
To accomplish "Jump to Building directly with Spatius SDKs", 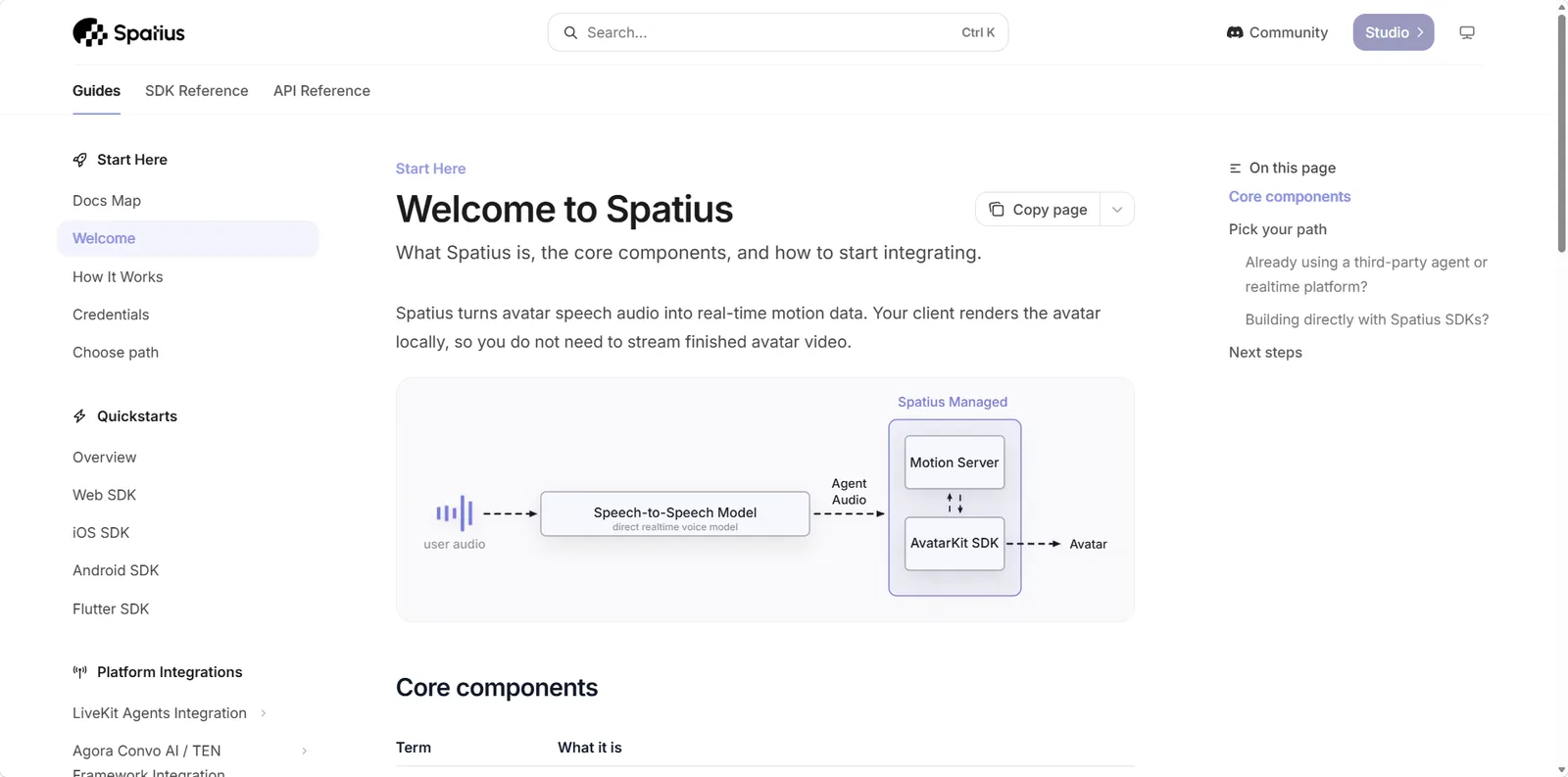I will pyautogui.click(x=1367, y=319).
